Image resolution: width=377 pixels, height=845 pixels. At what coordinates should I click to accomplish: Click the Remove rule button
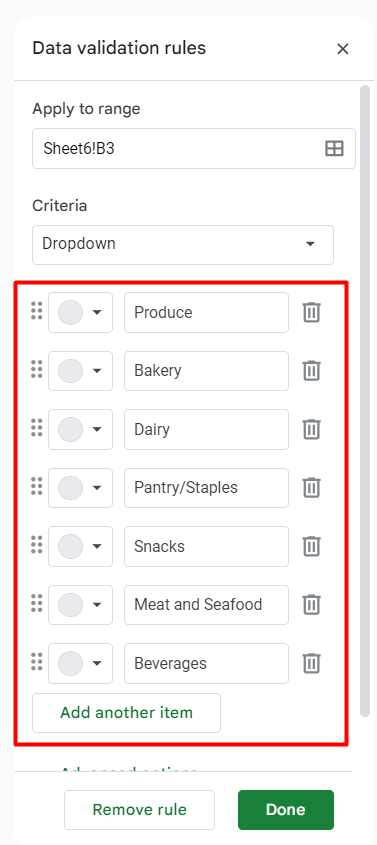[x=139, y=810]
